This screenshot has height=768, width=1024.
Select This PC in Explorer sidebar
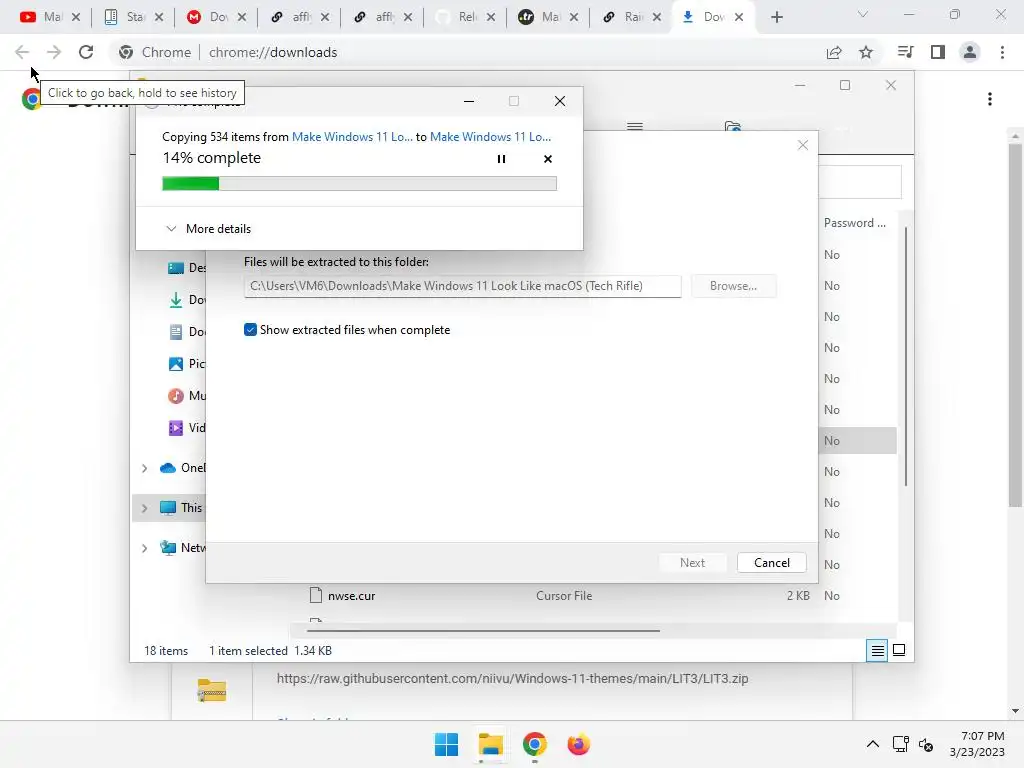point(182,508)
